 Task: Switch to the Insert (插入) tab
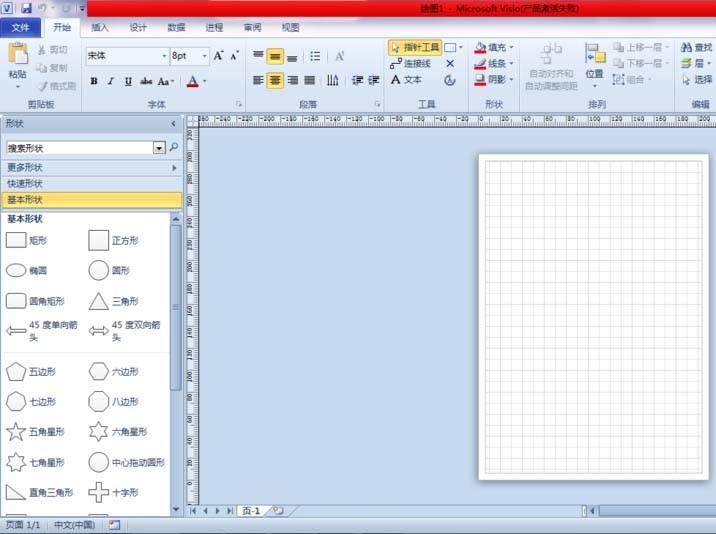pyautogui.click(x=100, y=28)
